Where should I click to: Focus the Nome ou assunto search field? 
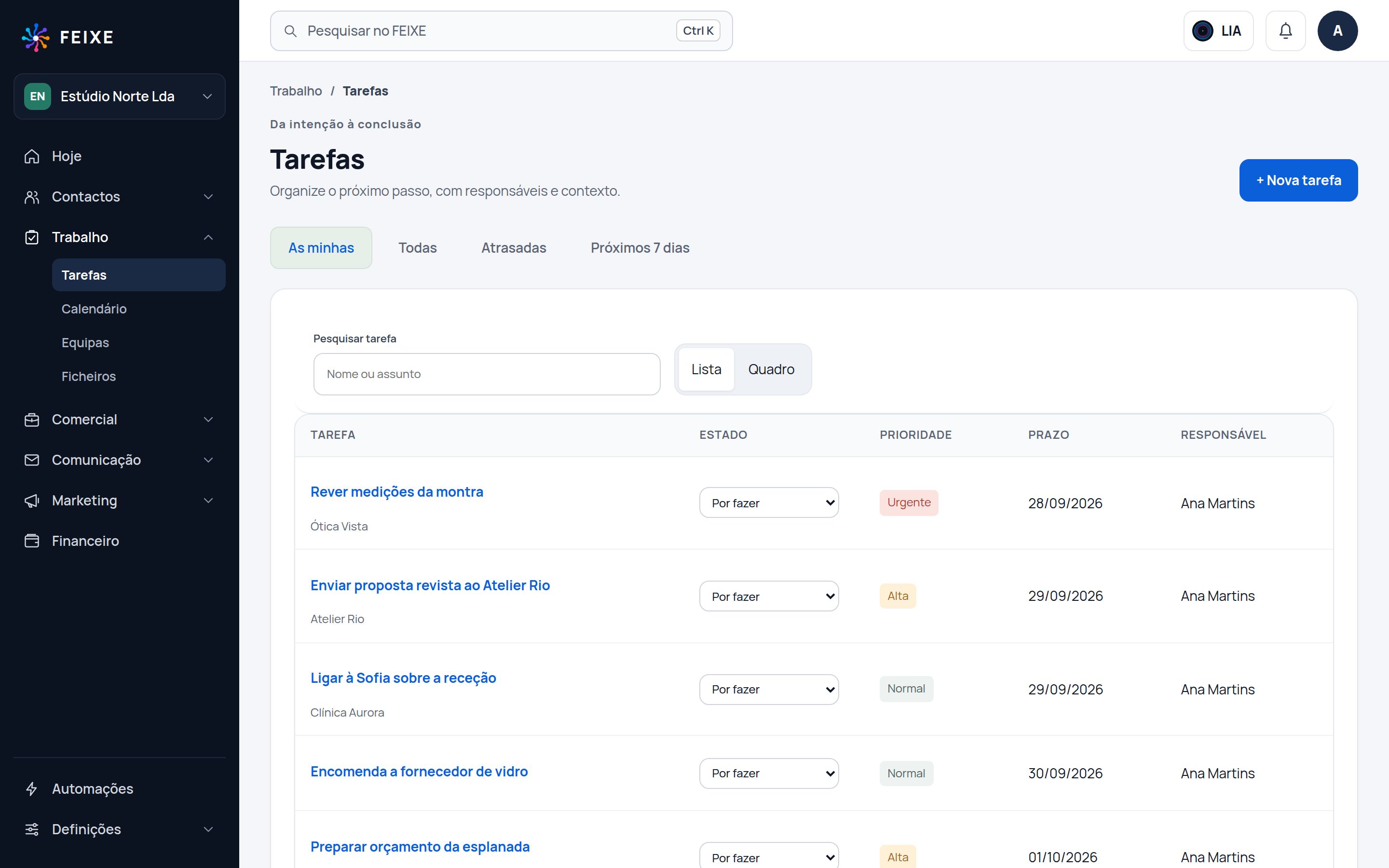coord(487,374)
